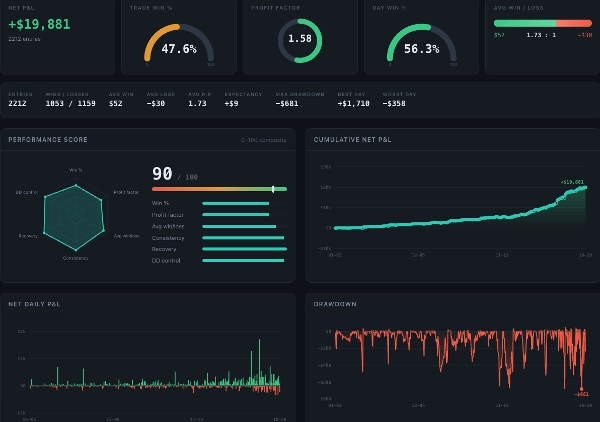Click the 0–100 composite note

(x=264, y=140)
